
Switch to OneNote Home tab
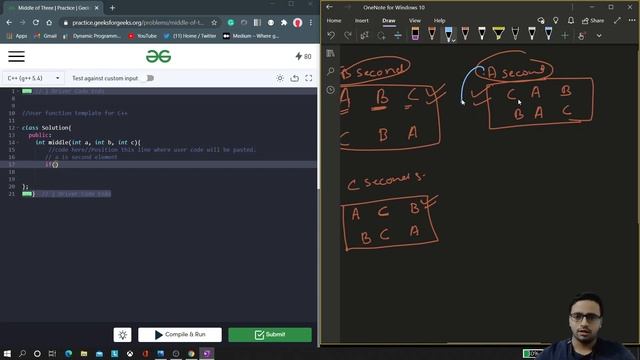click(x=333, y=20)
